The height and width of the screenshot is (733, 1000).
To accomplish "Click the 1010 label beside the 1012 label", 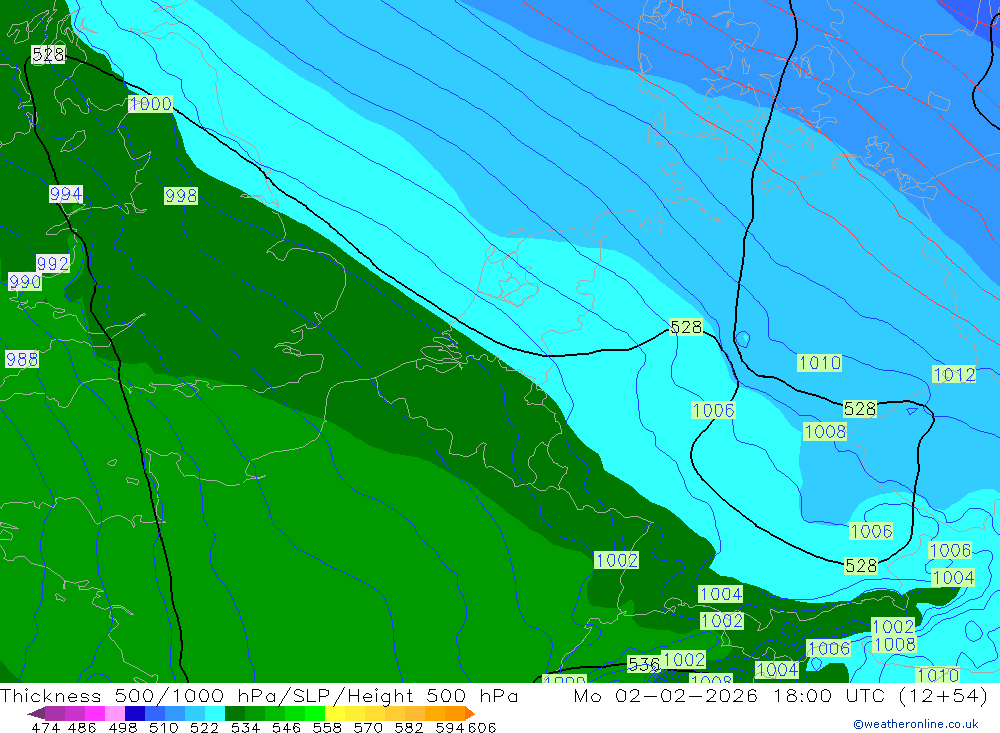I will (820, 363).
